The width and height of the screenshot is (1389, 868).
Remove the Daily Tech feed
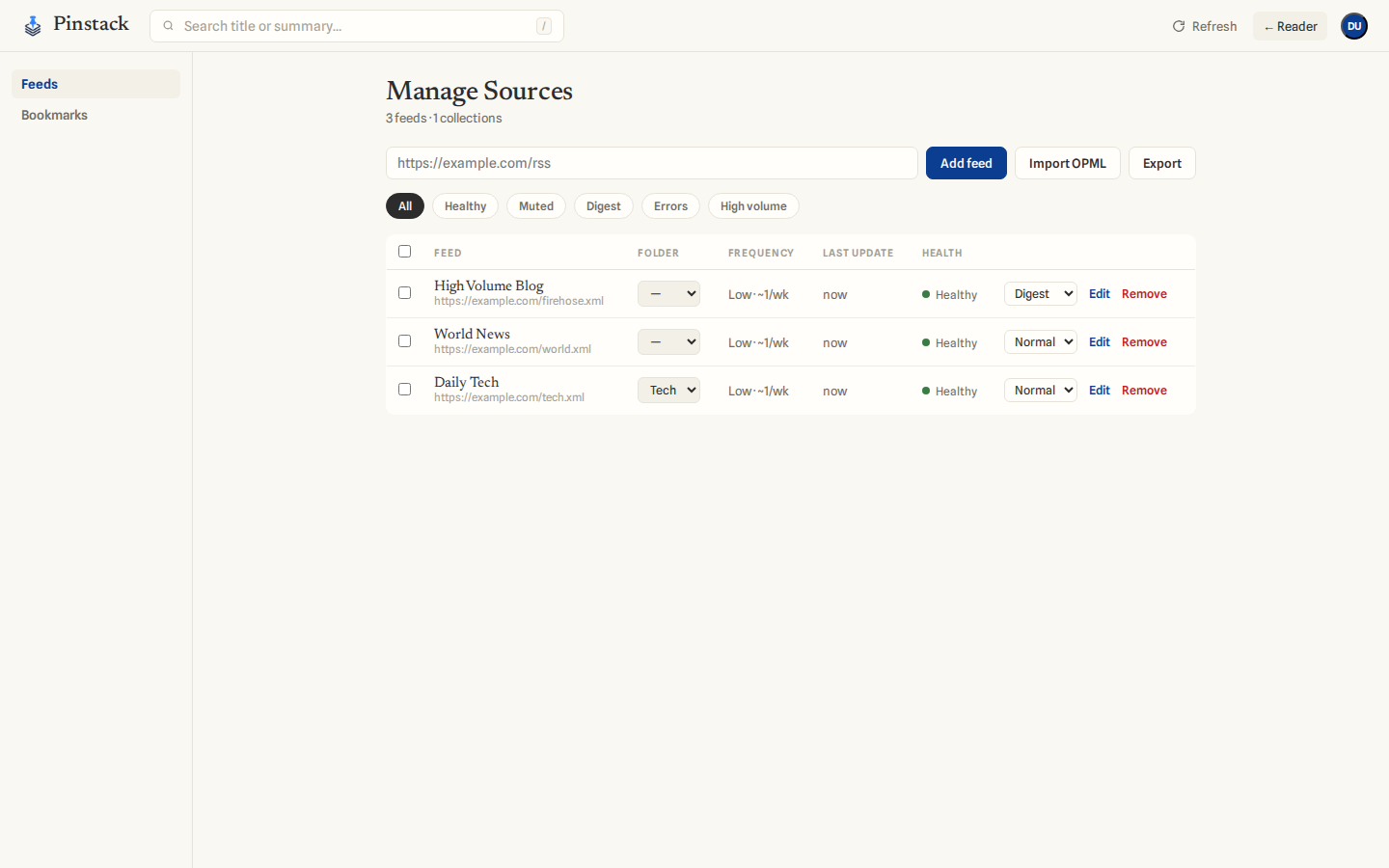coord(1144,390)
